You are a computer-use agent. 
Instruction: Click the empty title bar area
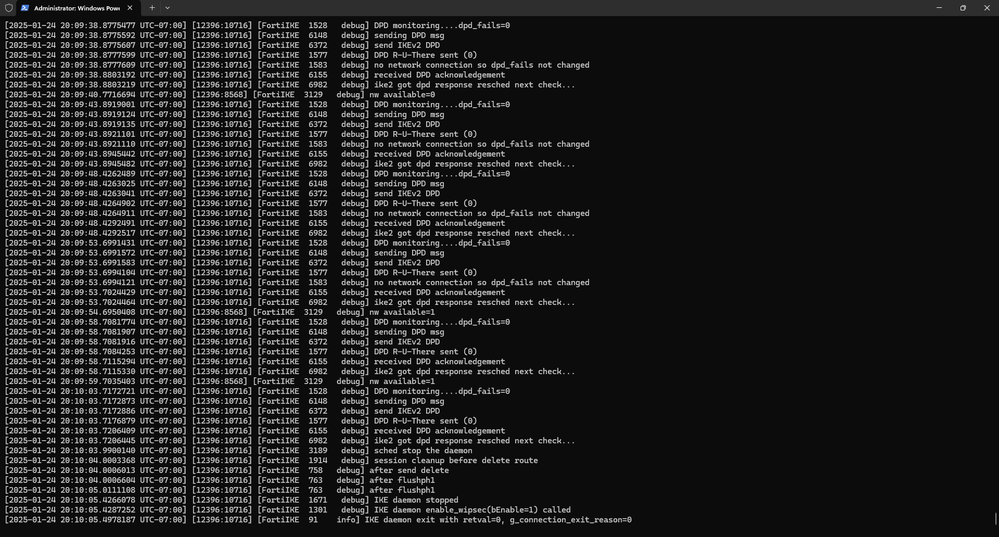[x=550, y=7]
